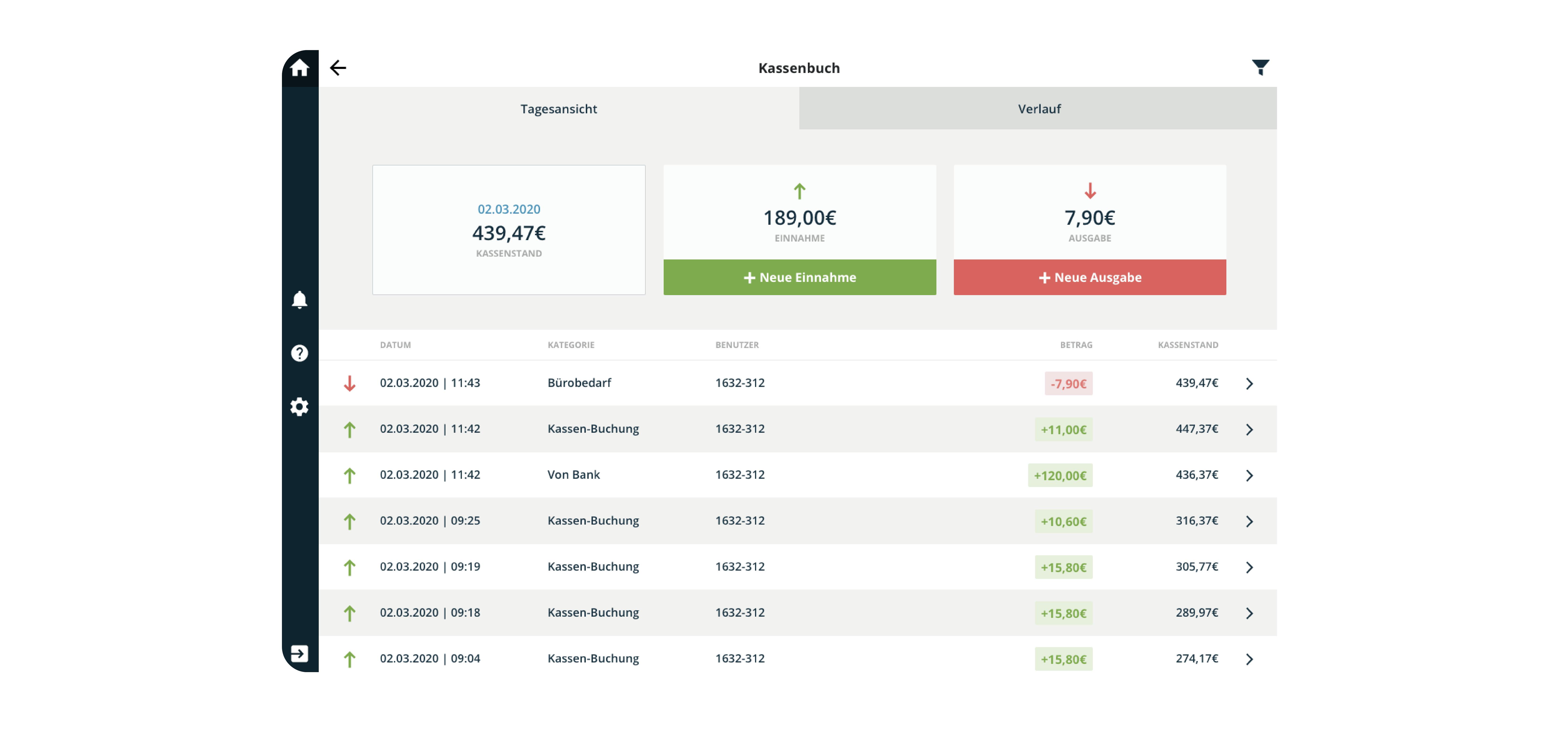Open the filter funnel icon
1568x738 pixels.
(x=1260, y=67)
